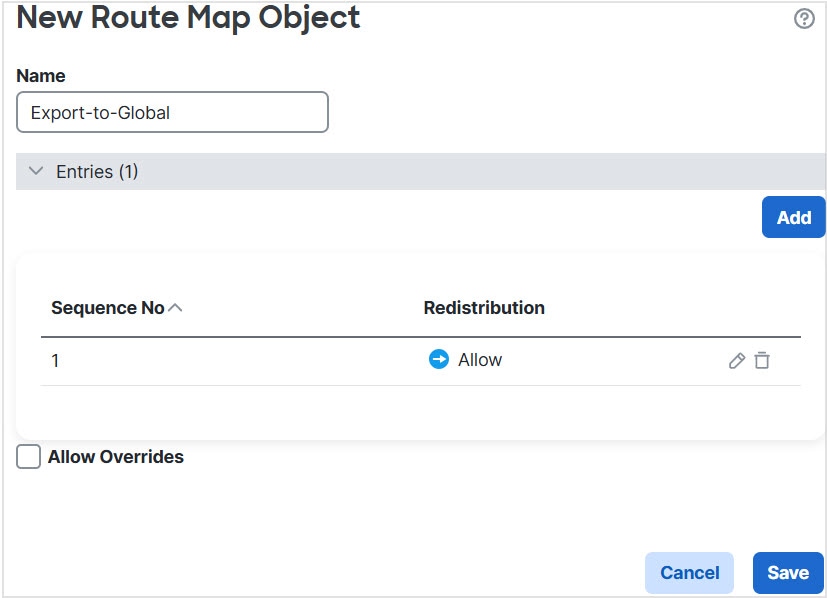827x598 pixels.
Task: Click the Name field label
Action: [x=41, y=76]
